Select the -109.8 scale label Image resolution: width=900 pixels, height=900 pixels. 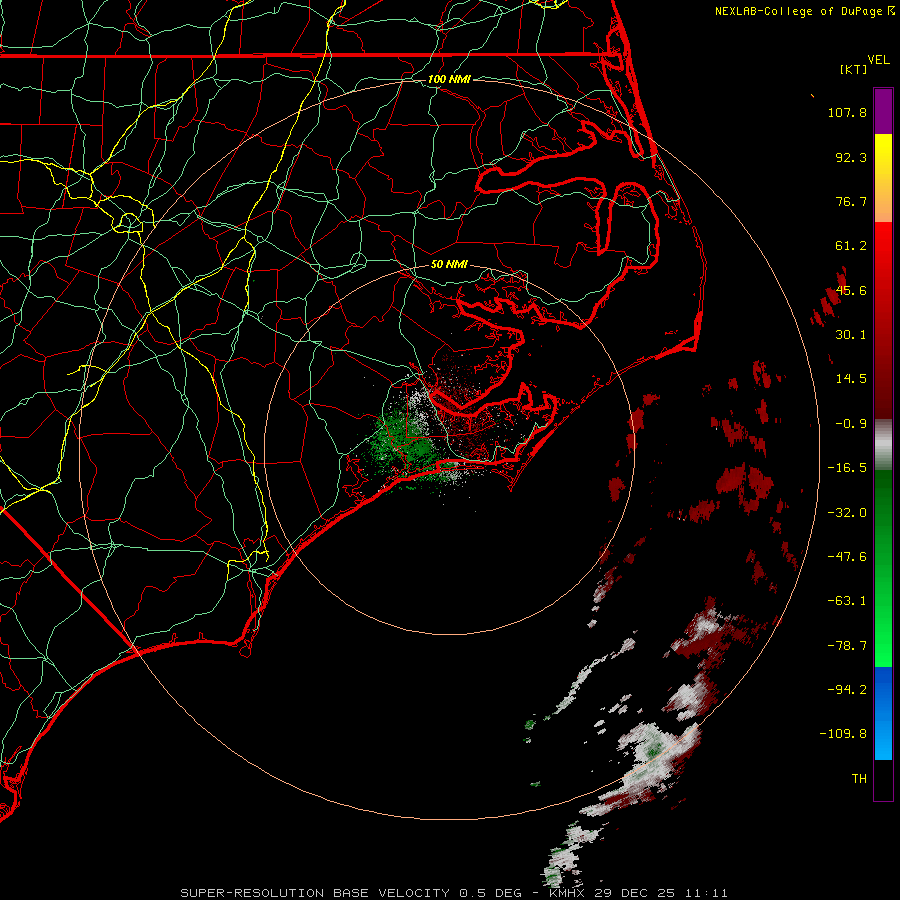tap(843, 734)
